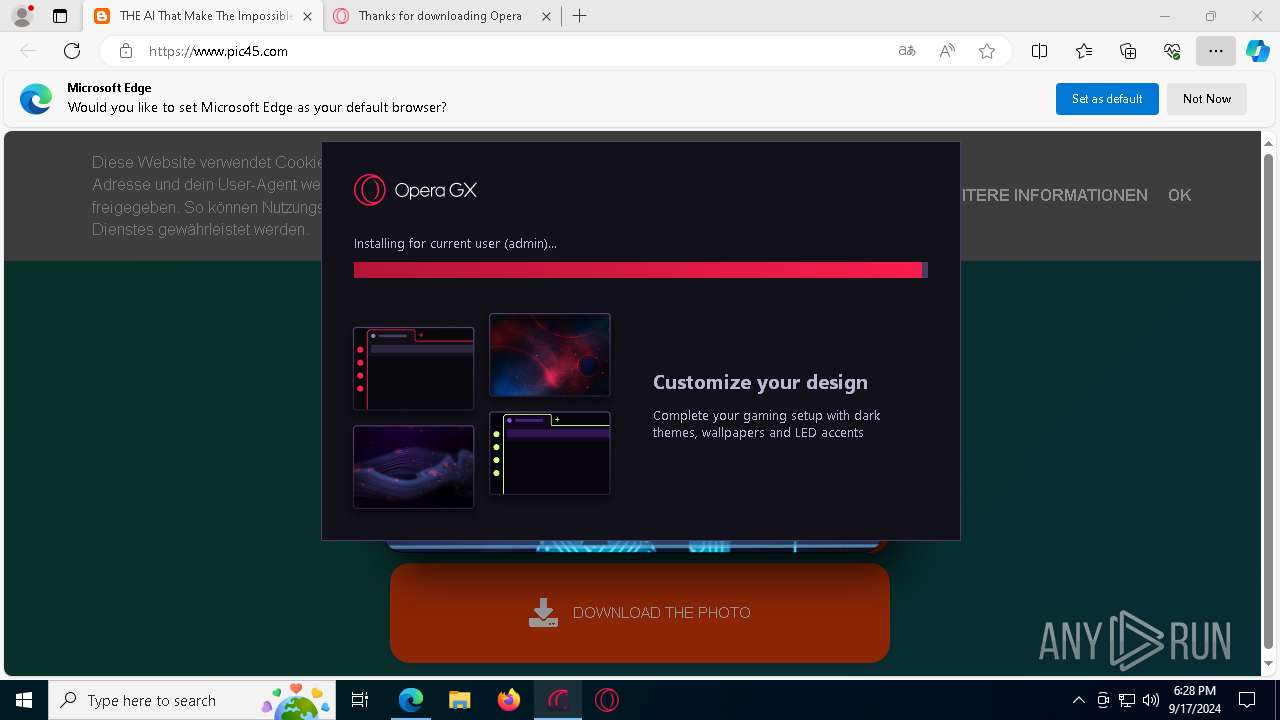Select the red nebula wallpaper thumbnail
The height and width of the screenshot is (720, 1280).
pos(550,355)
